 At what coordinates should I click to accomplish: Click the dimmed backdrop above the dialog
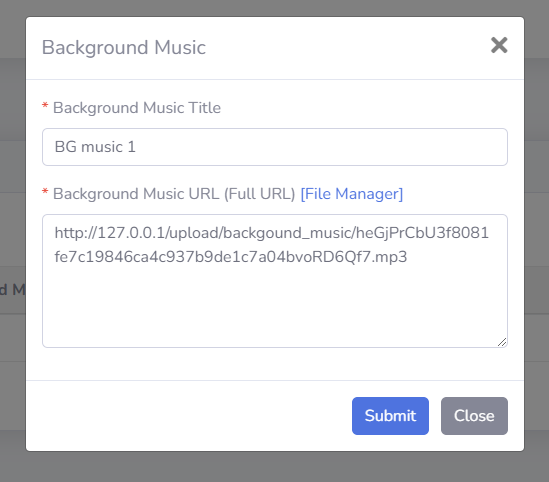[274, 8]
